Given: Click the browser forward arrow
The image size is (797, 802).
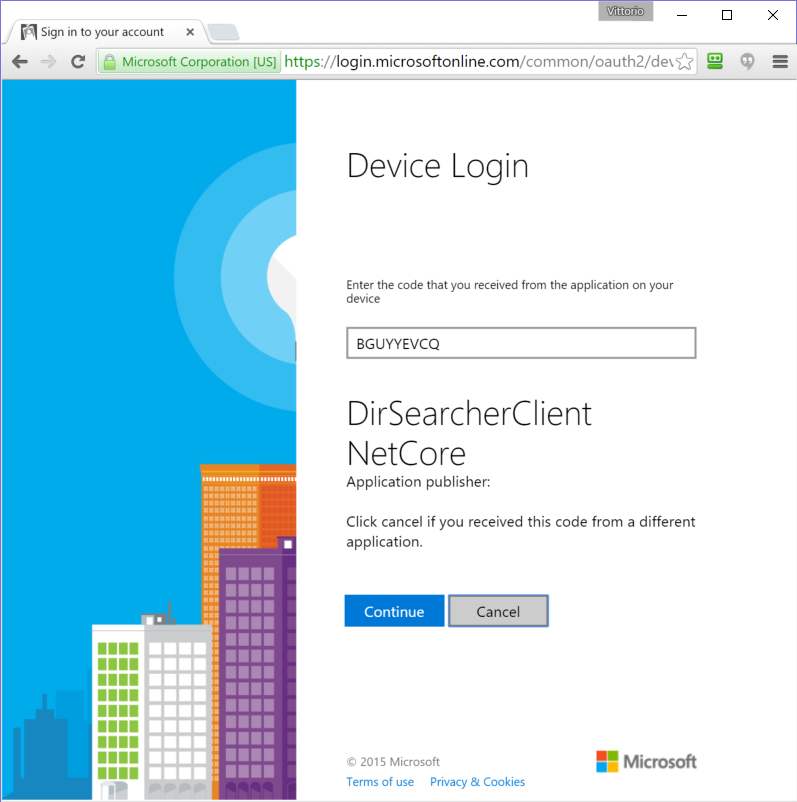Looking at the screenshot, I should (x=48, y=62).
